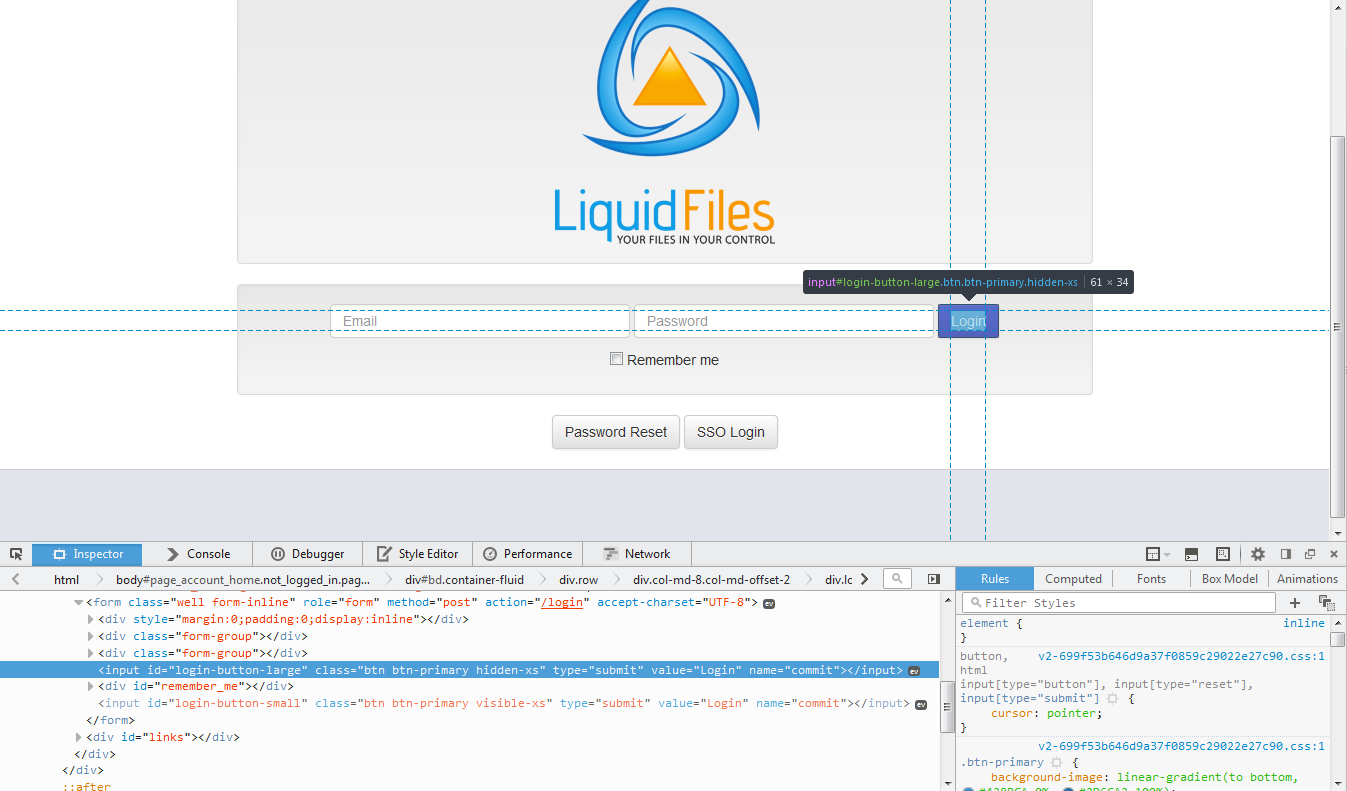1347x791 pixels.
Task: Add a new CSS rule with the plus icon
Action: pos(1295,602)
